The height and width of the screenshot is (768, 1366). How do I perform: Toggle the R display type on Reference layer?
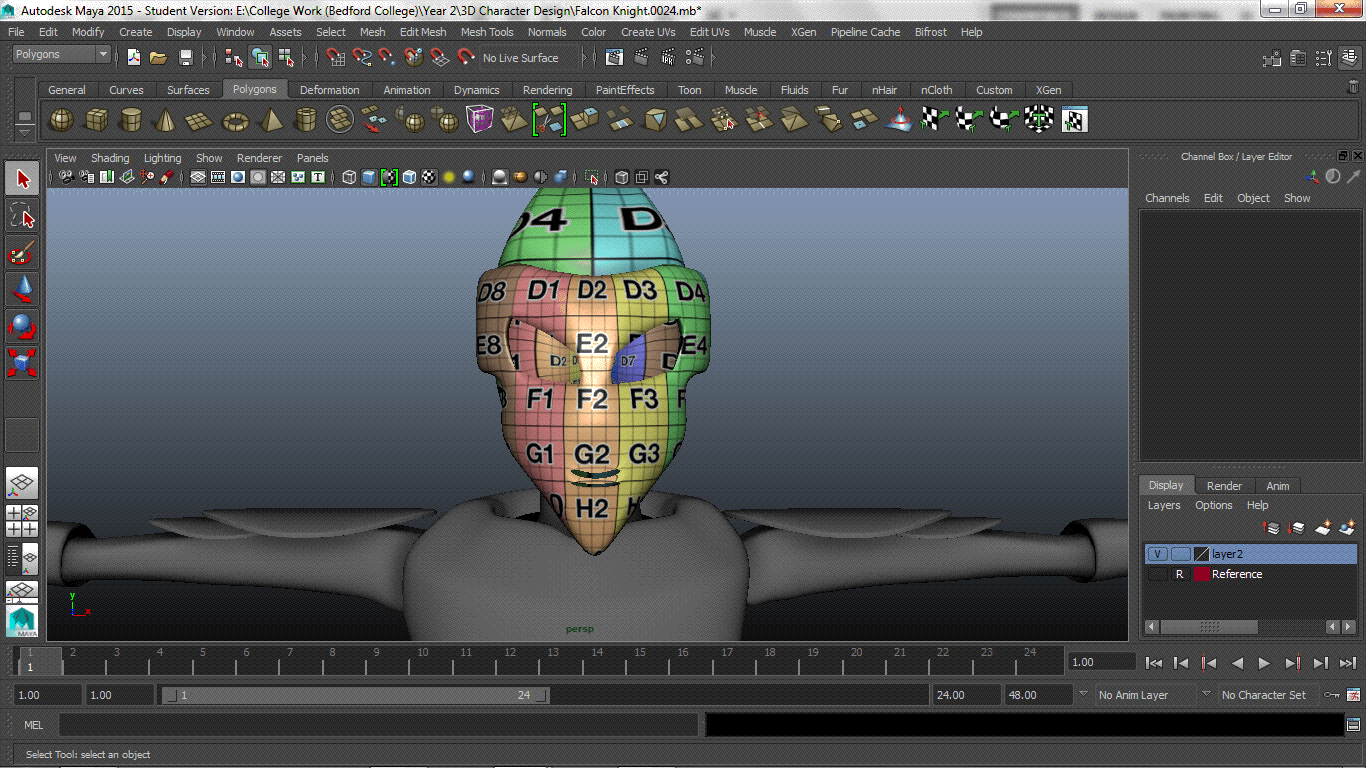[x=1180, y=574]
